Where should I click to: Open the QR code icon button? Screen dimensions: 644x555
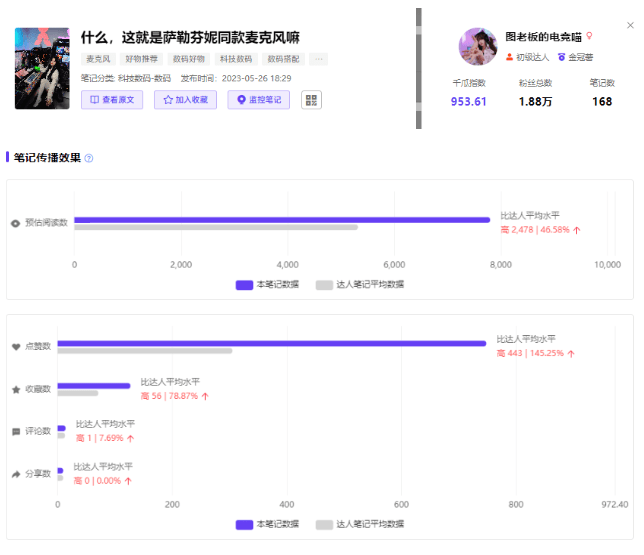311,100
